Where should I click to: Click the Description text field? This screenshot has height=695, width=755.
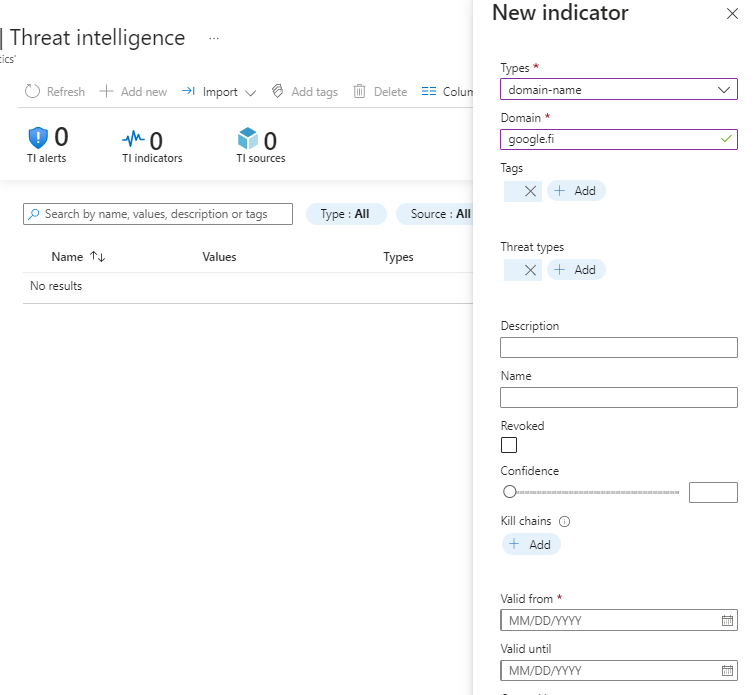tap(618, 348)
